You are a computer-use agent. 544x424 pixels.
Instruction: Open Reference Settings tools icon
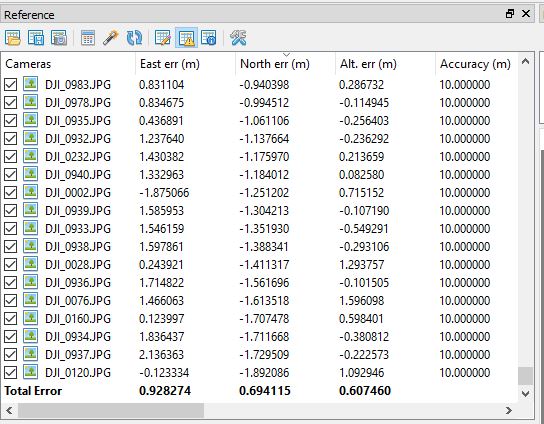click(x=238, y=37)
